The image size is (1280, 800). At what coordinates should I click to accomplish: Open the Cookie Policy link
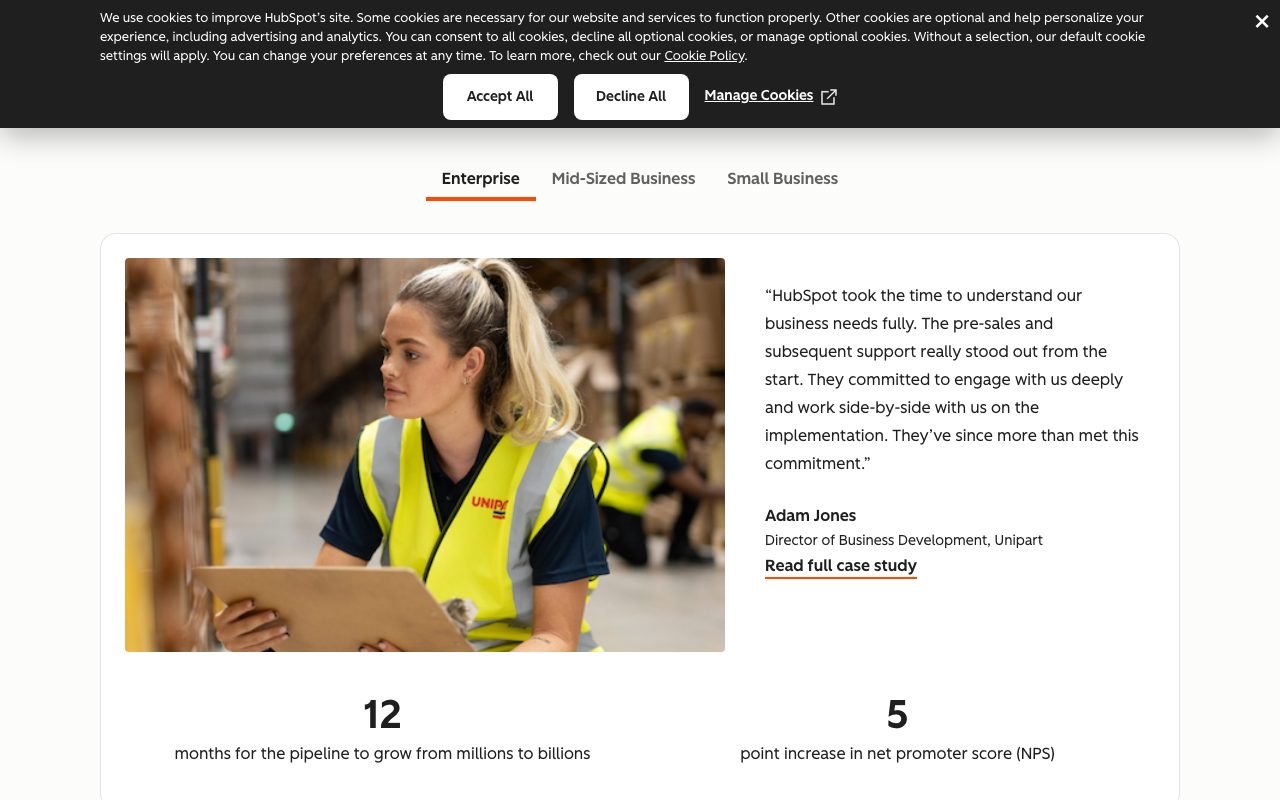click(704, 56)
